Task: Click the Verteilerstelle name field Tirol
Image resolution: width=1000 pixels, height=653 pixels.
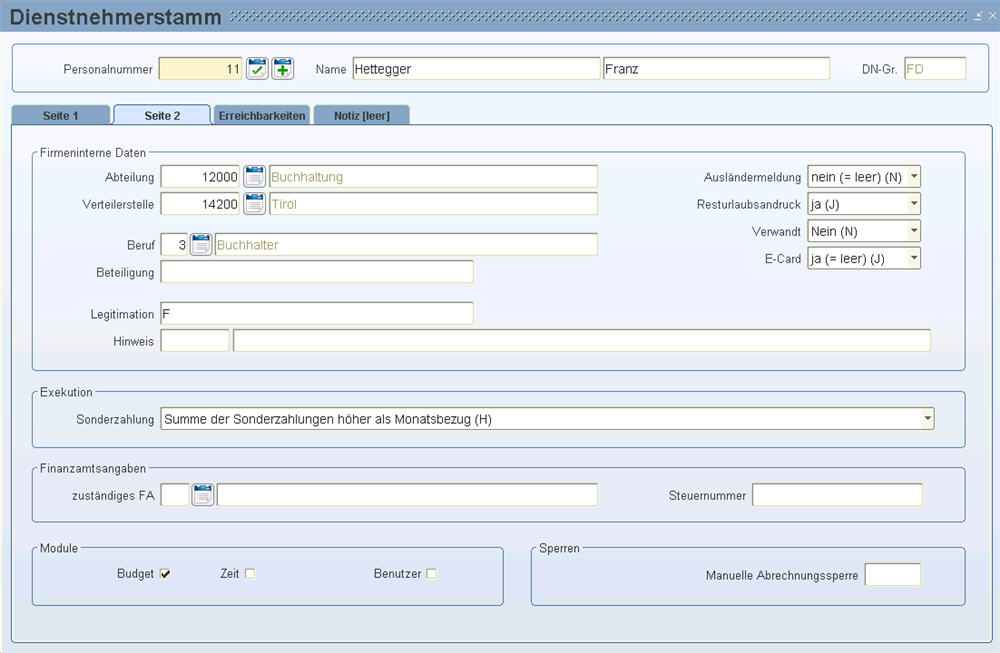Action: pyautogui.click(x=434, y=204)
